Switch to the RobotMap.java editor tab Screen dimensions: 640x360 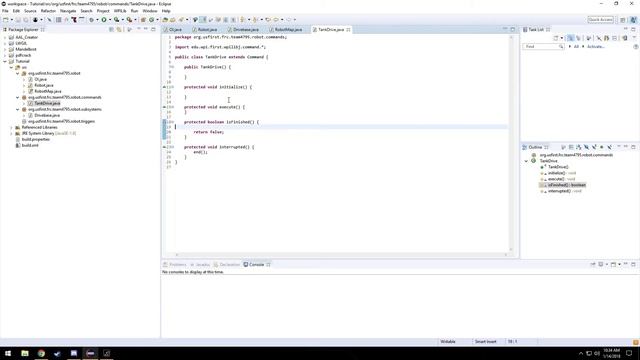[x=288, y=30]
